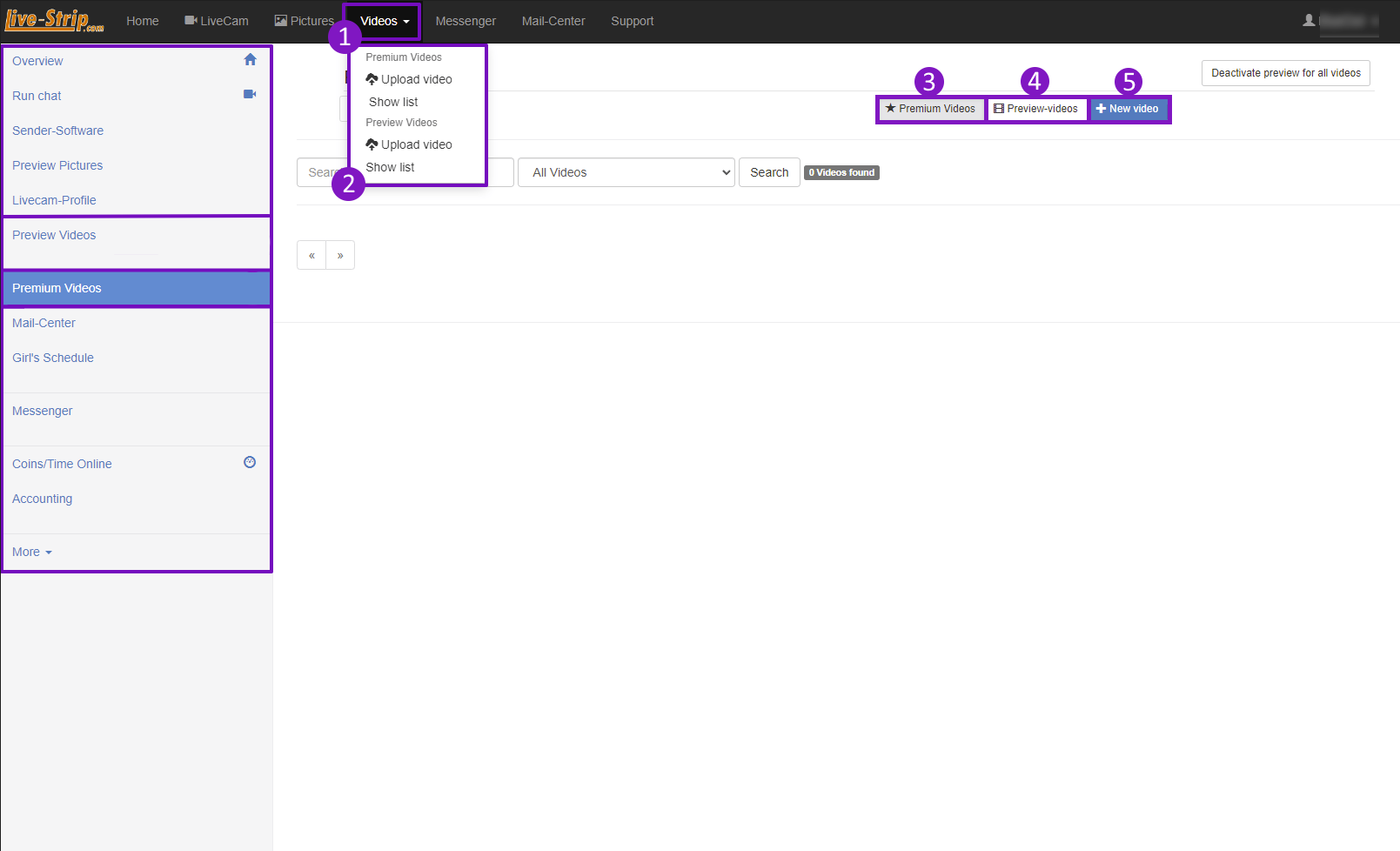The height and width of the screenshot is (851, 1400).
Task: Go to previous page with « arrow
Action: [x=311, y=255]
